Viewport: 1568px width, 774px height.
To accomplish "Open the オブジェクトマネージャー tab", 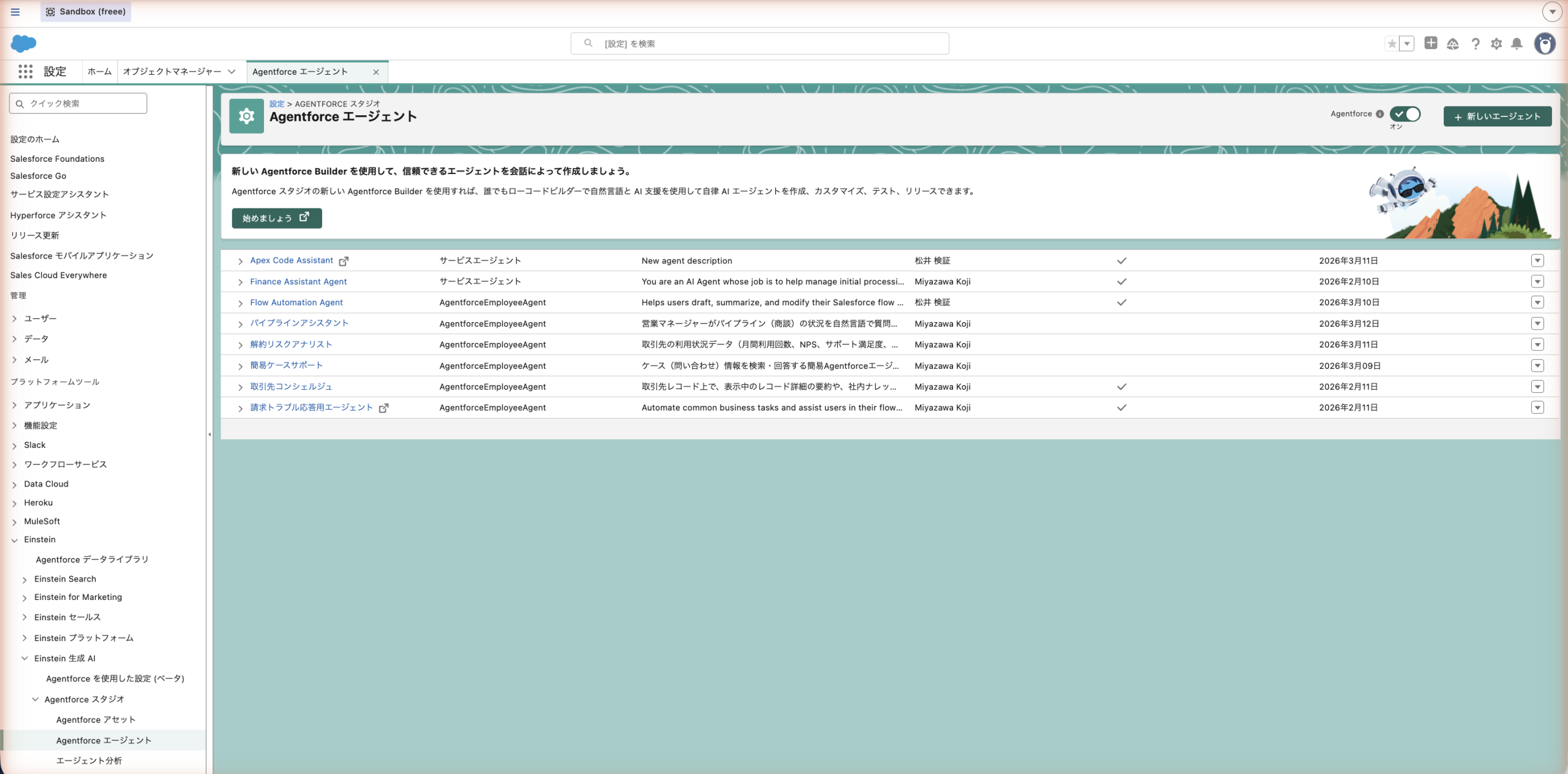I will [172, 72].
